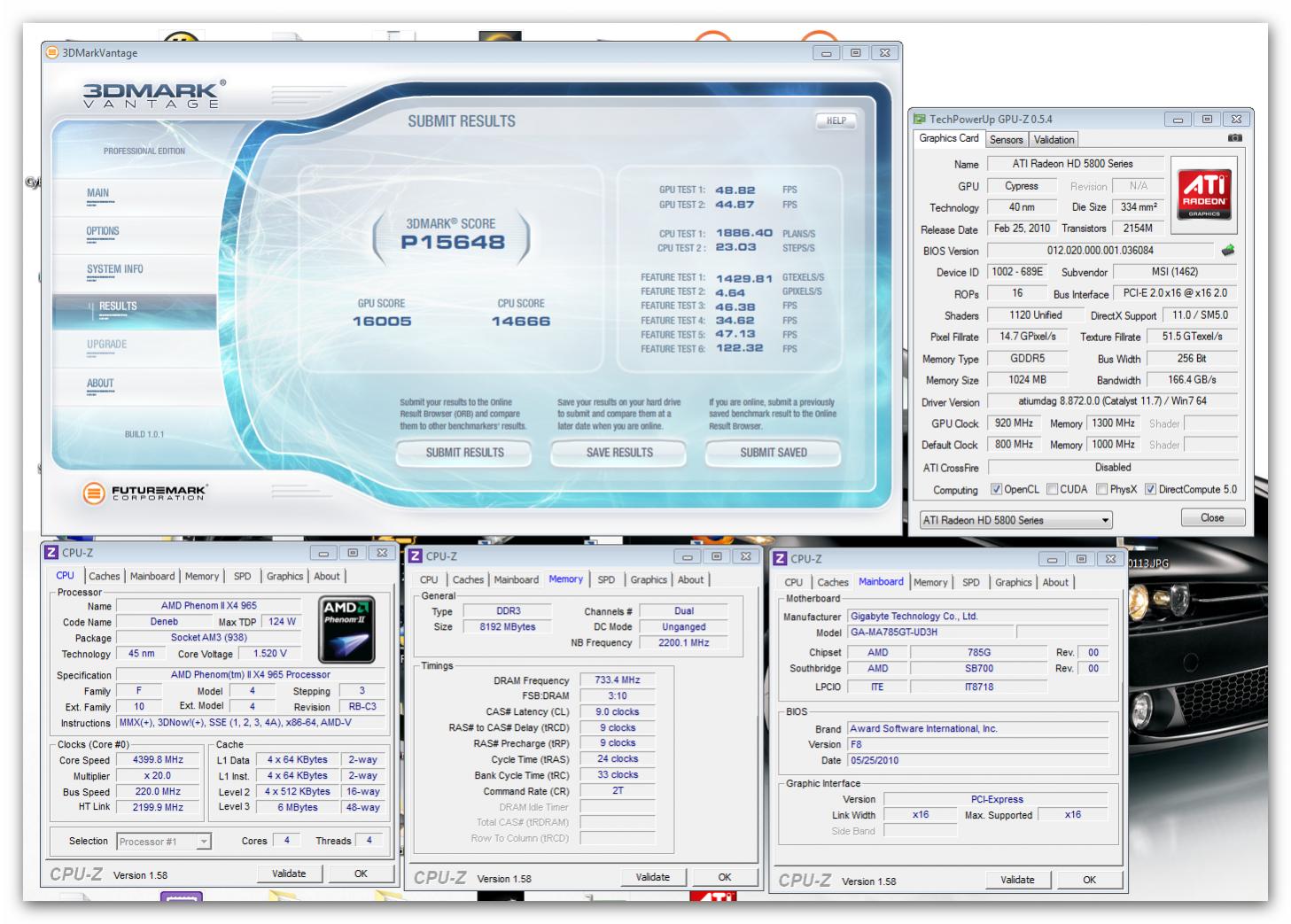
Task: Open SPD tab in the CPU-Z processor window
Action: tap(242, 576)
